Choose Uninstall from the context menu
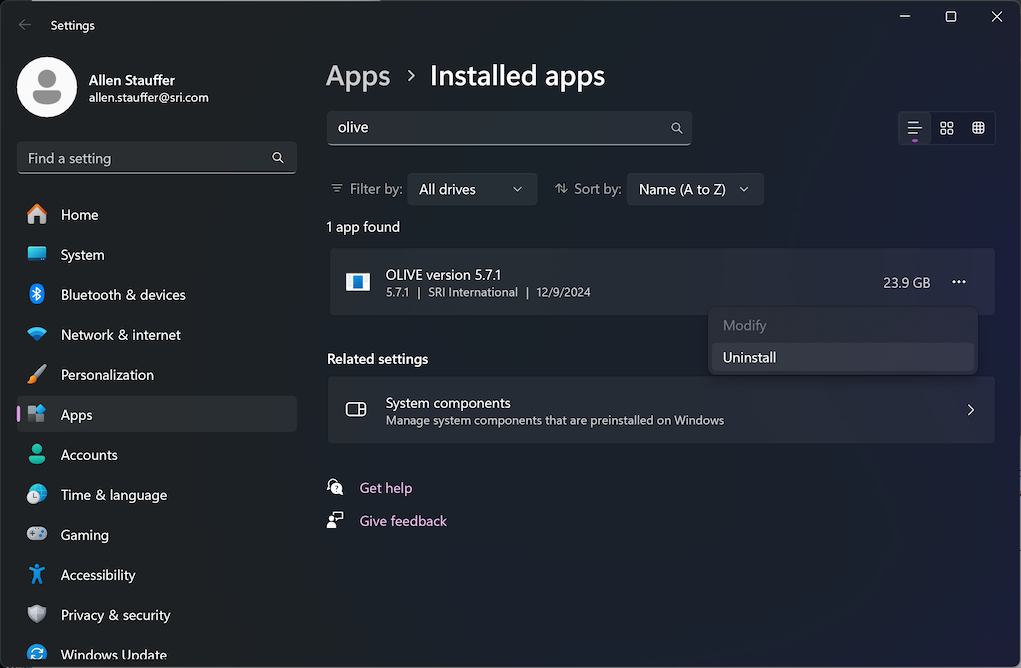The width and height of the screenshot is (1021, 668). coord(749,357)
